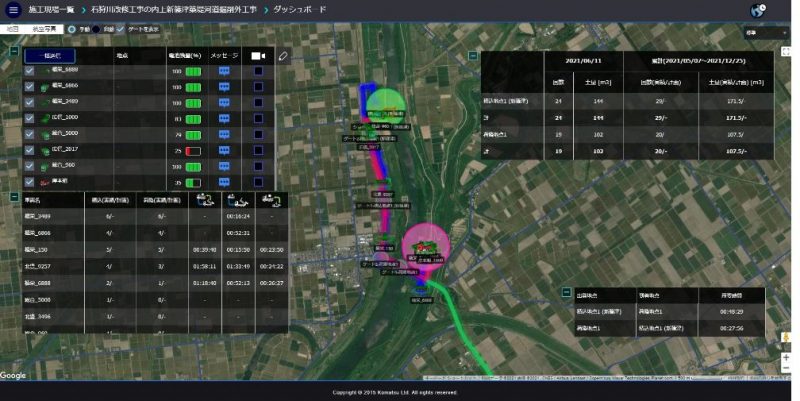Collapse the vehicle battery list panel
Image resolution: width=800 pixels, height=401 pixels.
click(x=14, y=51)
